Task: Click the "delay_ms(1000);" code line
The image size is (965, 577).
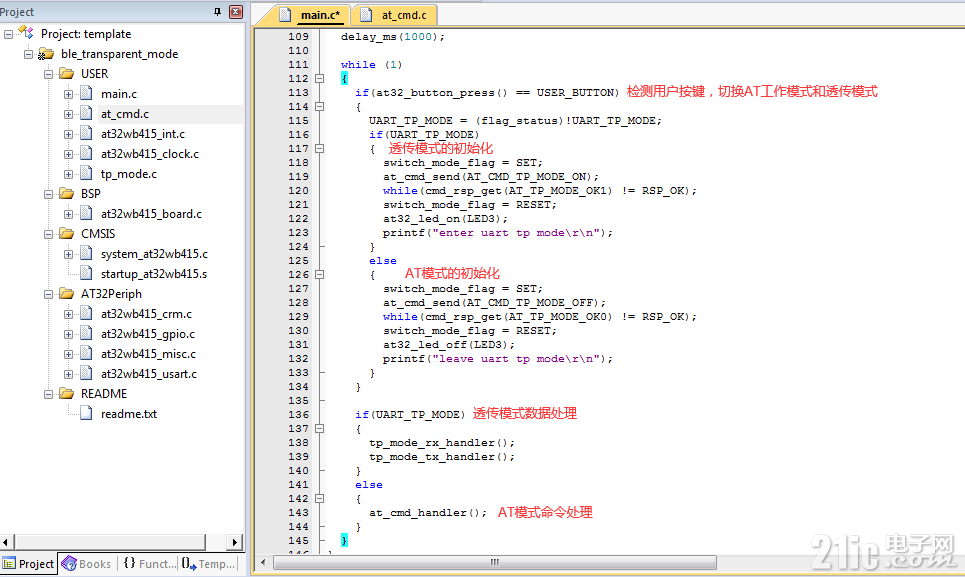Action: click(x=393, y=37)
